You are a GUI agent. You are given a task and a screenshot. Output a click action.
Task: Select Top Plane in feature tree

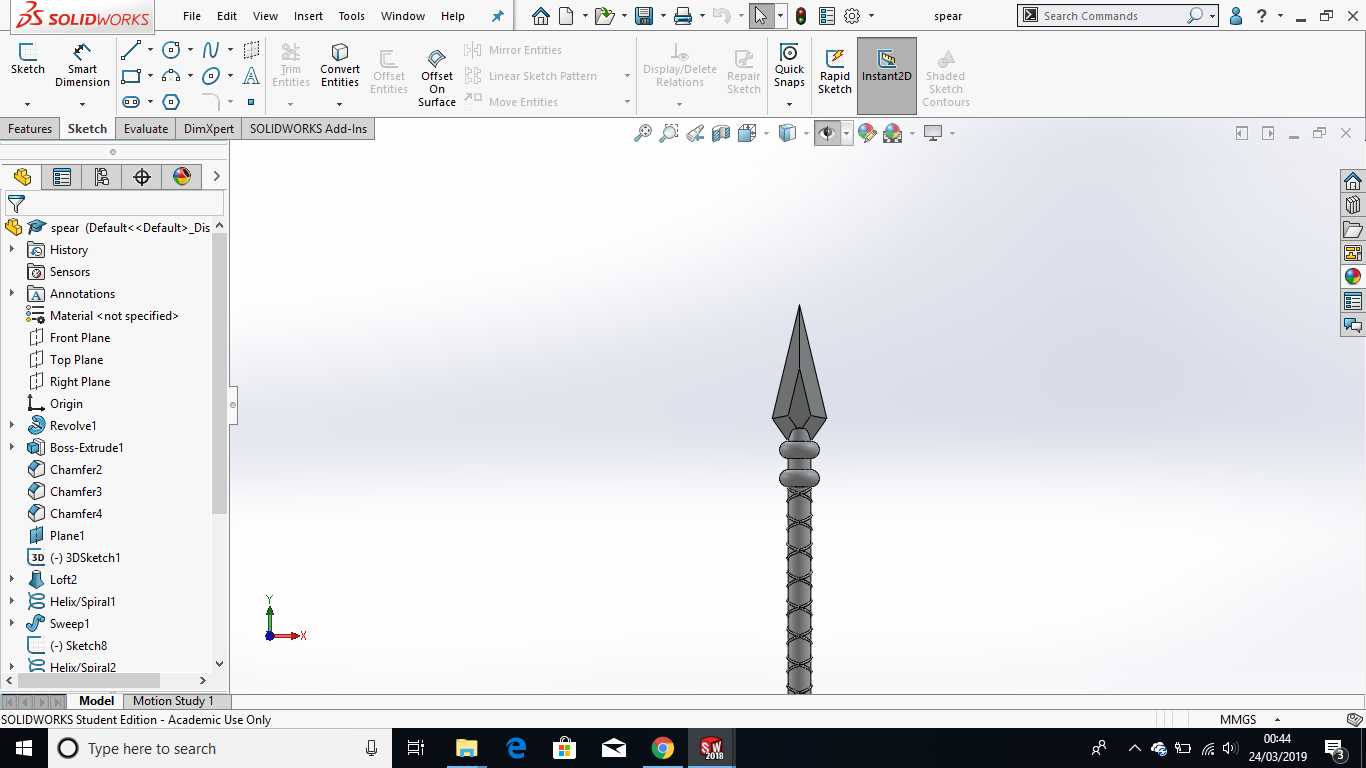[x=76, y=360]
